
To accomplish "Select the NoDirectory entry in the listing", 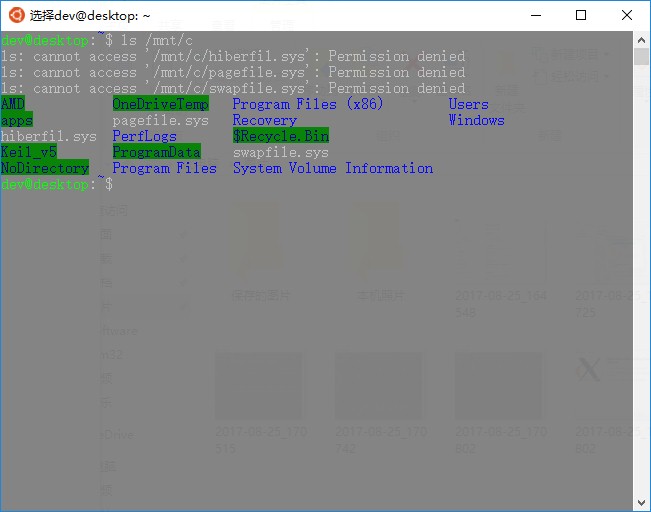I will [x=45, y=168].
